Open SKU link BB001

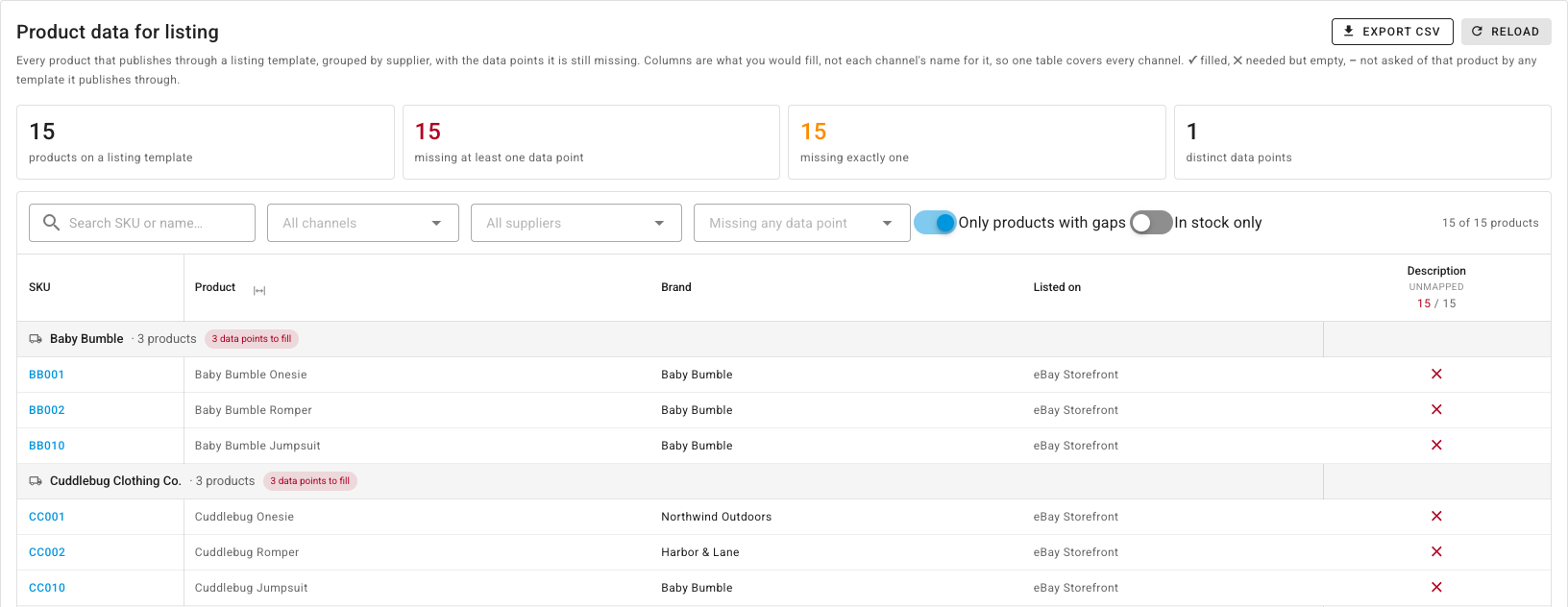click(x=46, y=375)
